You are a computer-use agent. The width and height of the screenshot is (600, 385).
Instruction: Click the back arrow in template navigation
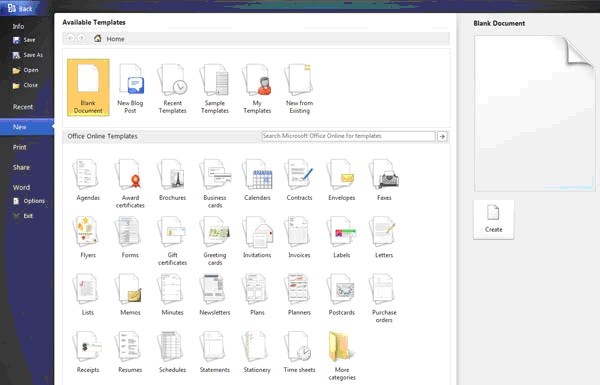click(70, 38)
